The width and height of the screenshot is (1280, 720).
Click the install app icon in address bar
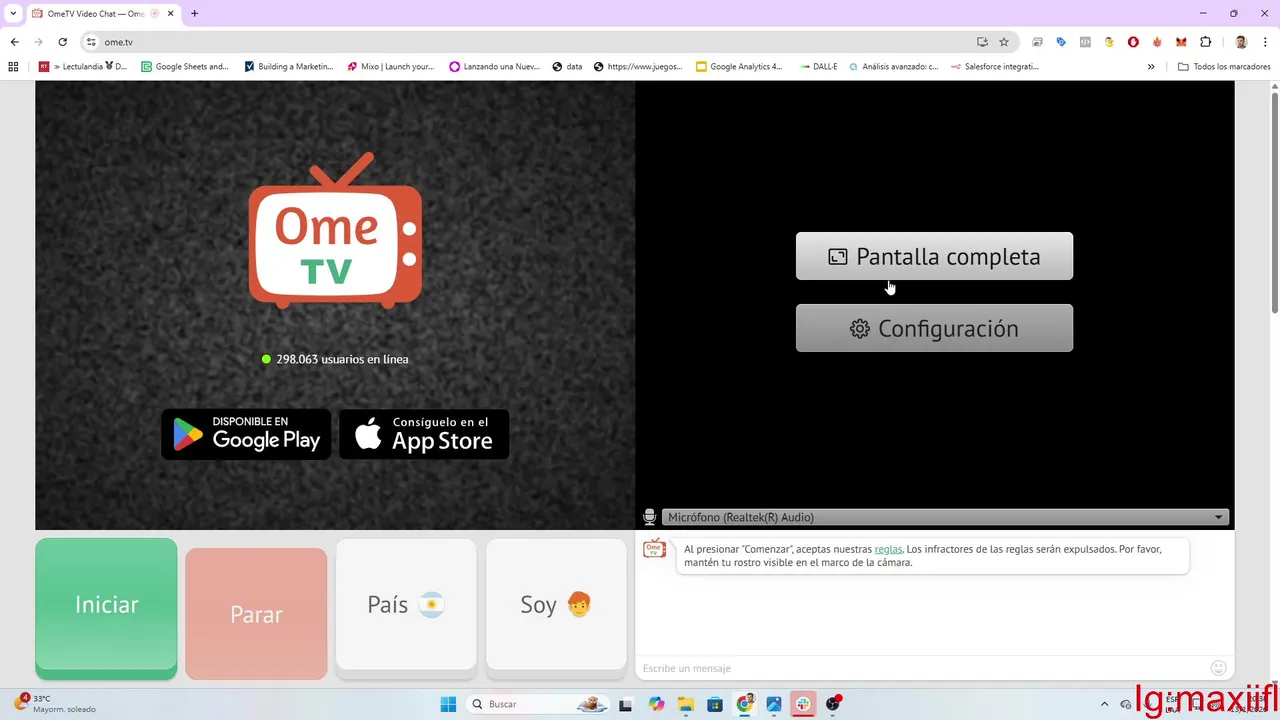click(982, 42)
